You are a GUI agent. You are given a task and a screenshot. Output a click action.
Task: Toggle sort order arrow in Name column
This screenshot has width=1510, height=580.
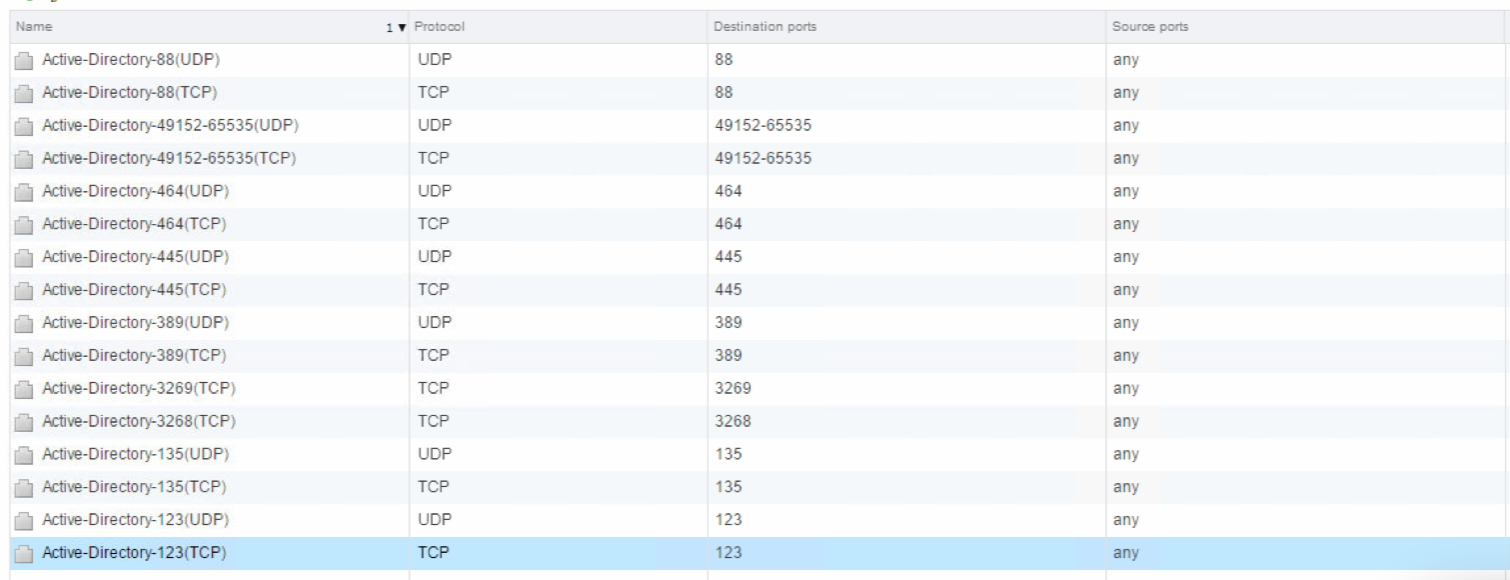coord(402,27)
